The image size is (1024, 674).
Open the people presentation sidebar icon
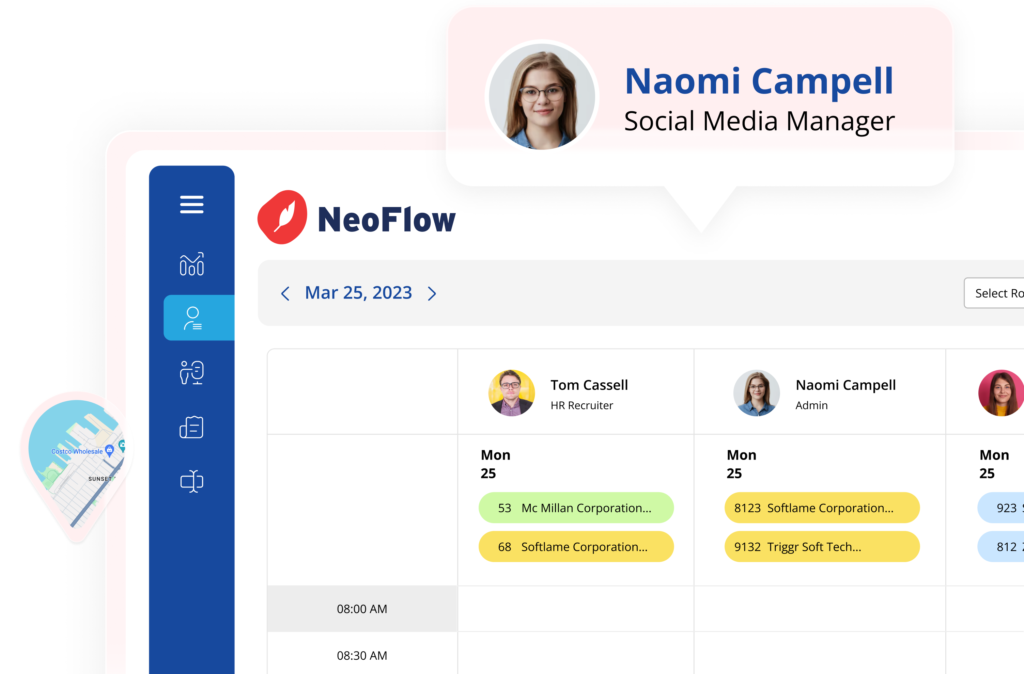coord(192,372)
